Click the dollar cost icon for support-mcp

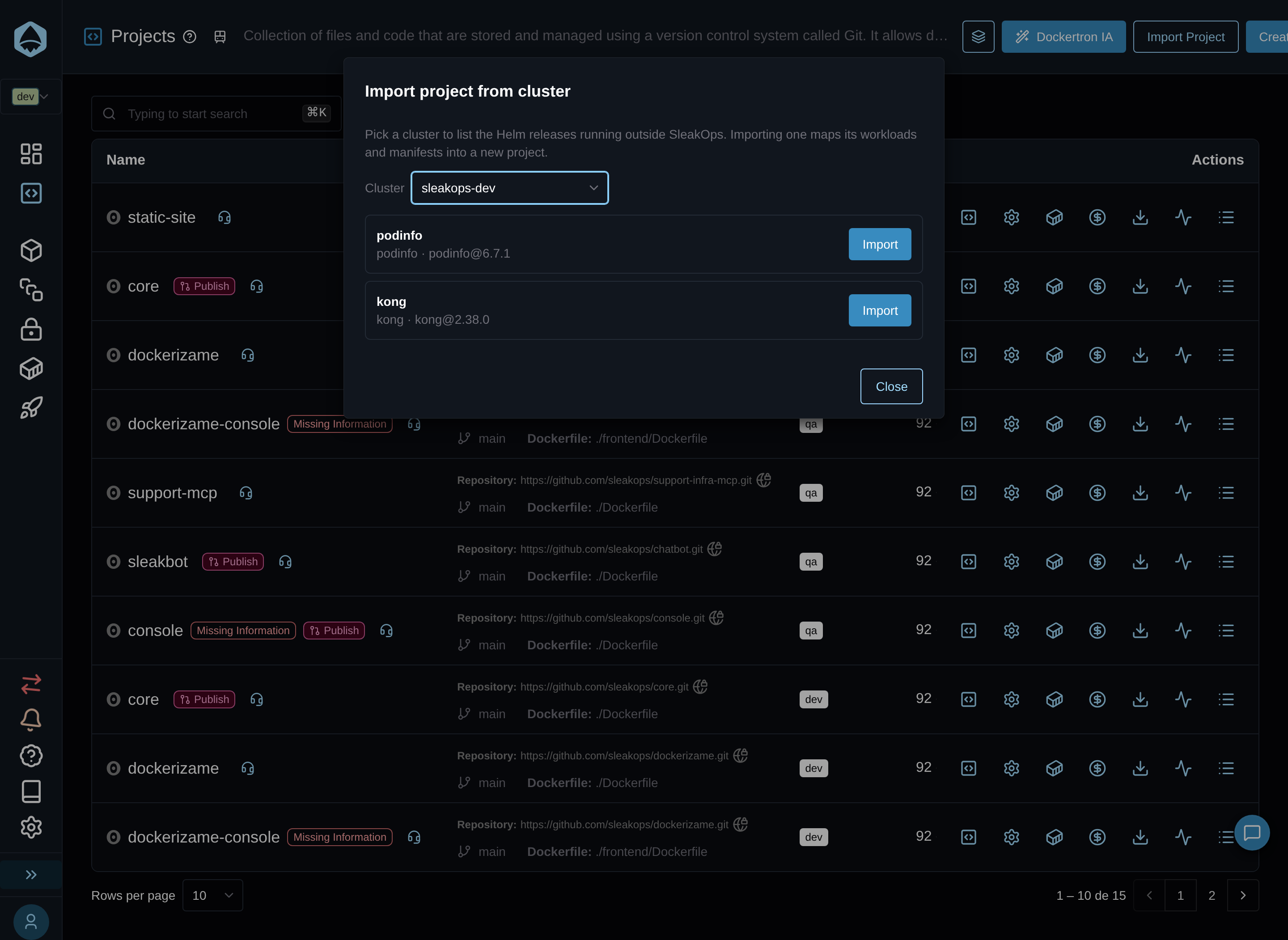click(1097, 493)
